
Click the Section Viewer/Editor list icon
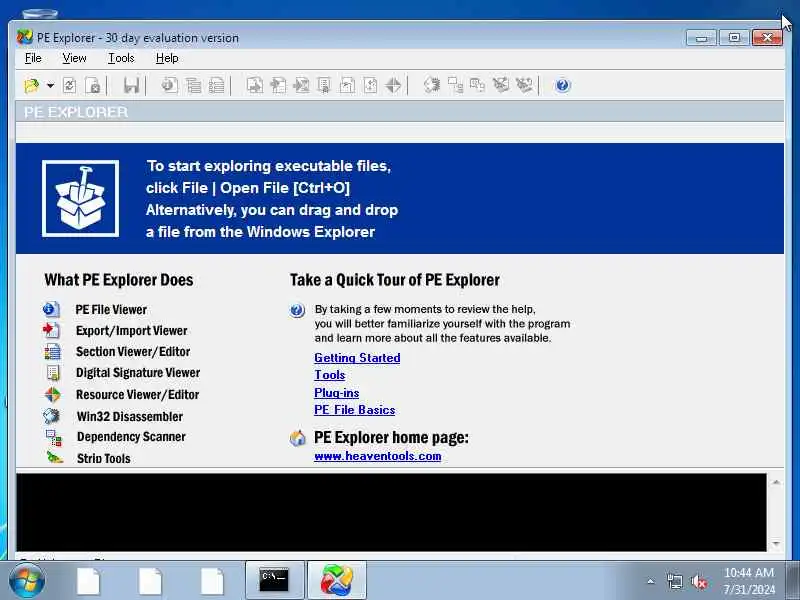coord(52,352)
